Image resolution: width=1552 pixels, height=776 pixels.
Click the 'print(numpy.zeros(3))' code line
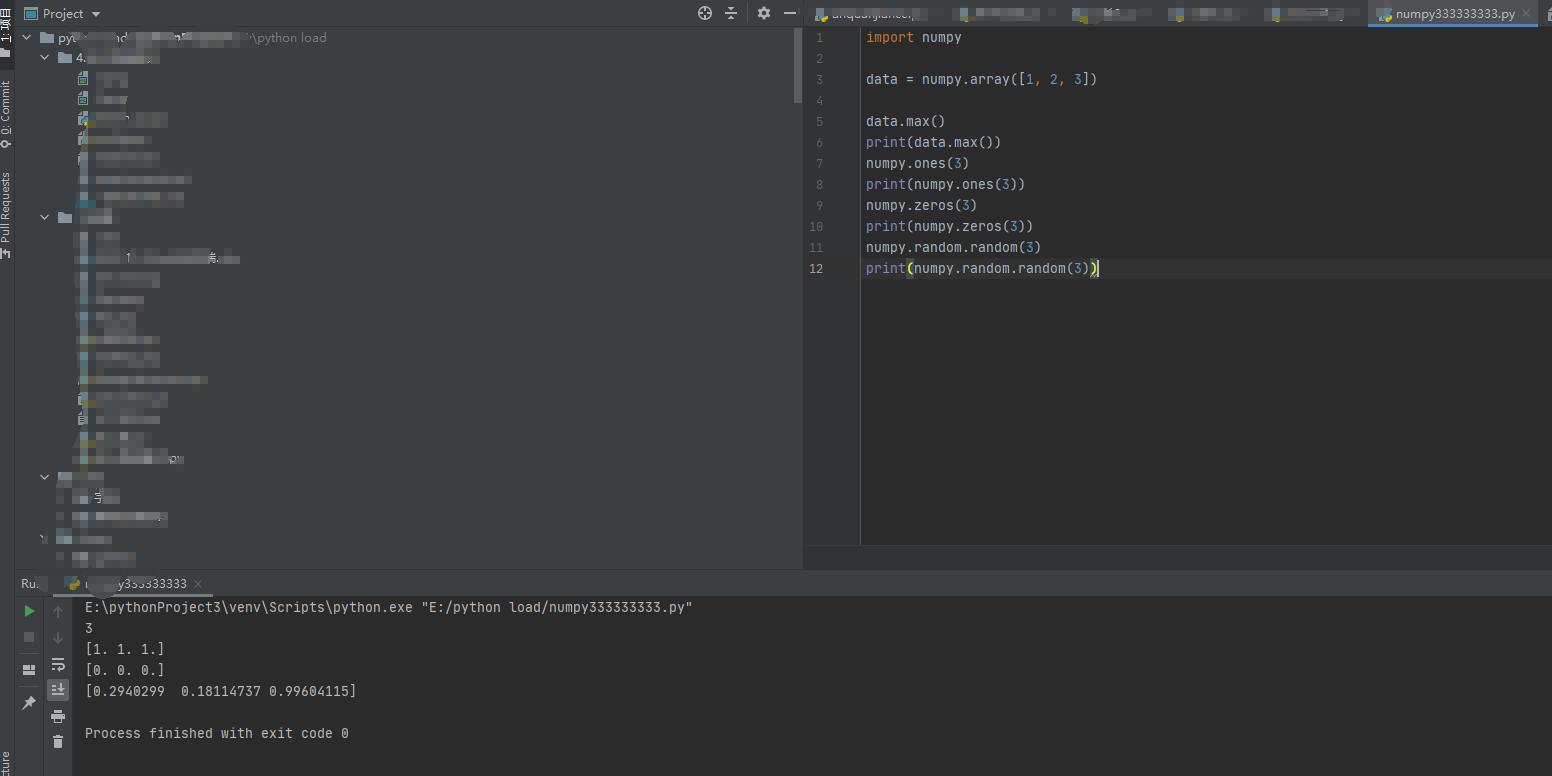click(x=949, y=226)
